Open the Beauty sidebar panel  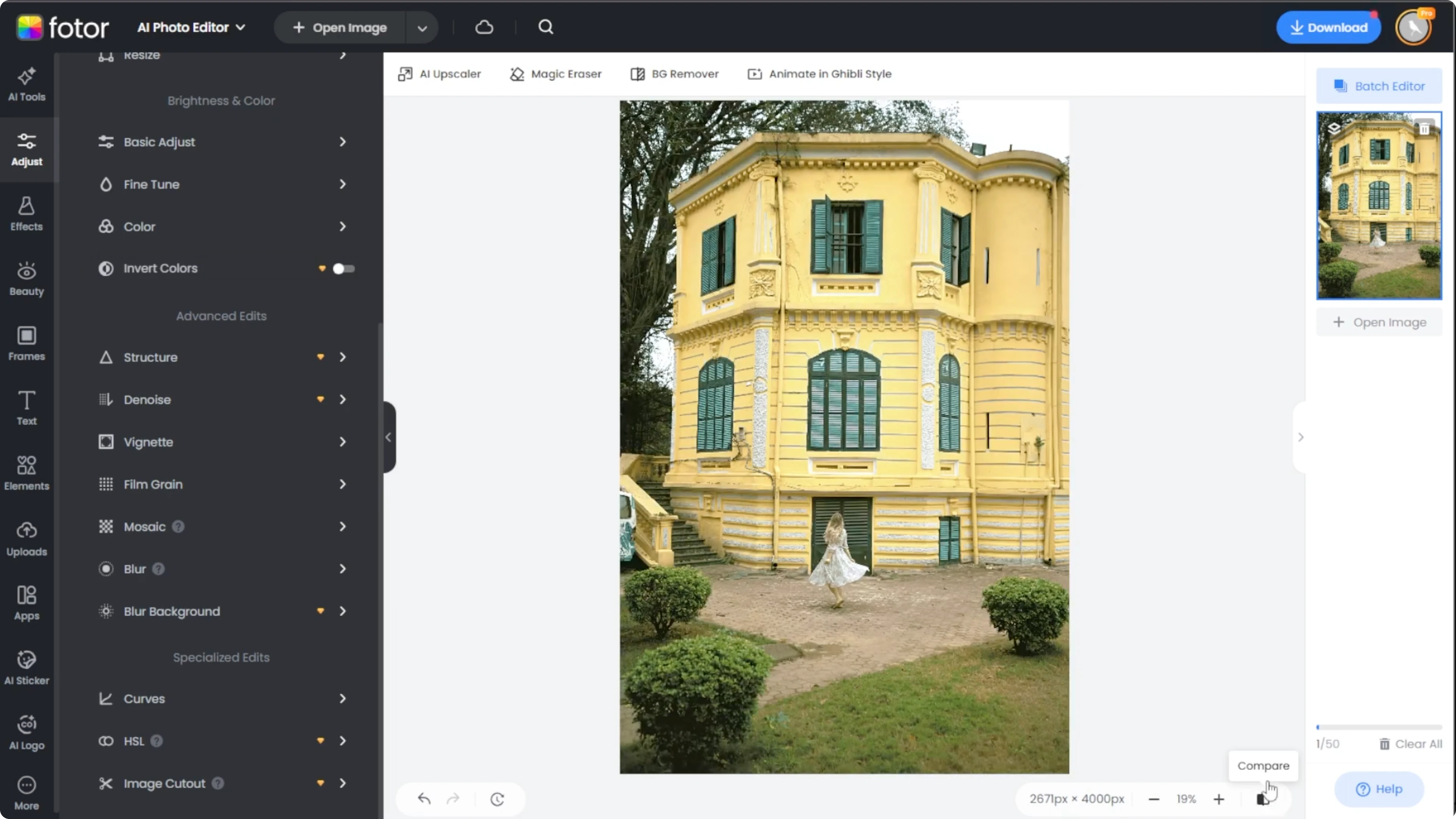(x=27, y=279)
